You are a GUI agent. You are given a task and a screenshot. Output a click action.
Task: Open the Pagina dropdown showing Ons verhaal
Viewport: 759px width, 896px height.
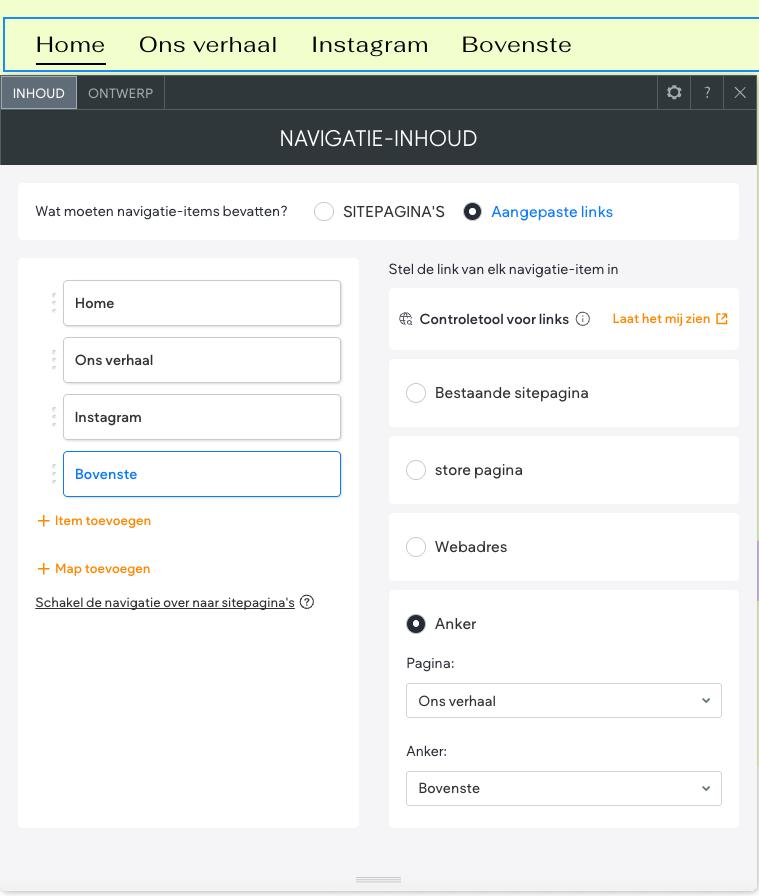click(563, 701)
